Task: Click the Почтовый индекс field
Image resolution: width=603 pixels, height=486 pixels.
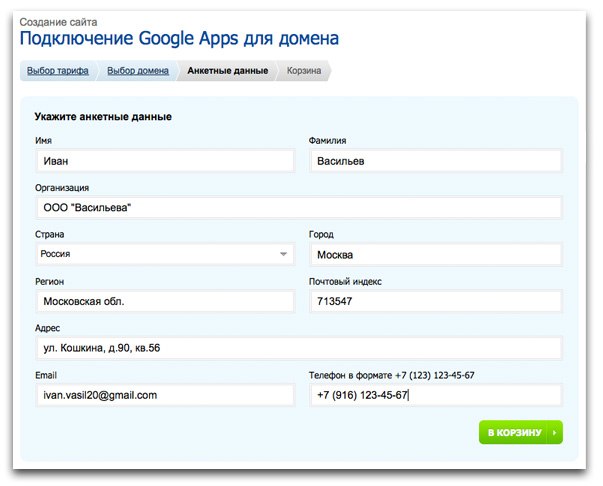Action: 435,301
